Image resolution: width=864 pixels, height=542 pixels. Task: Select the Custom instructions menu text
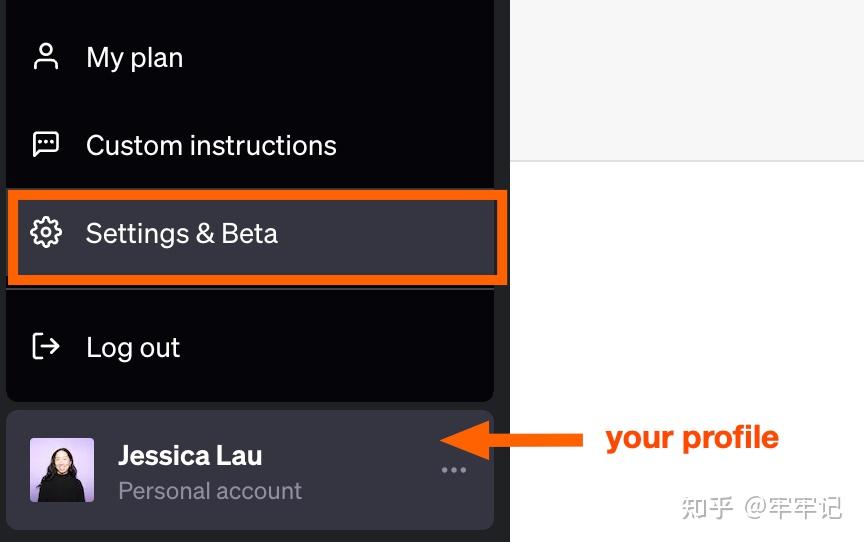point(211,145)
